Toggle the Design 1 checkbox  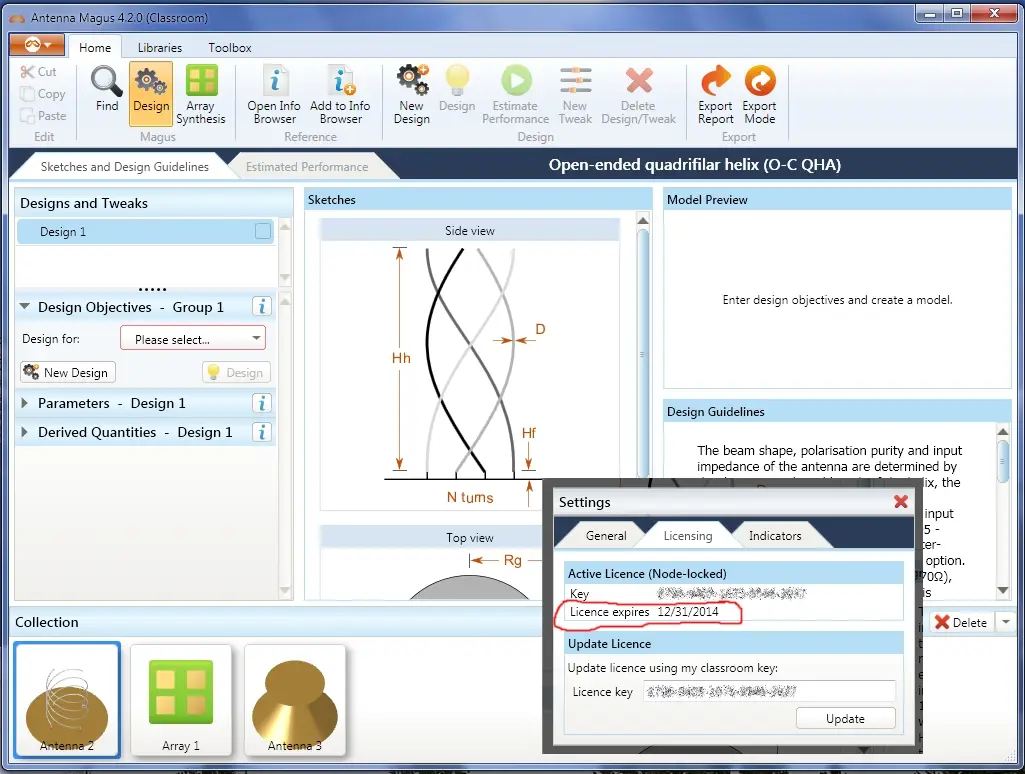tap(263, 231)
